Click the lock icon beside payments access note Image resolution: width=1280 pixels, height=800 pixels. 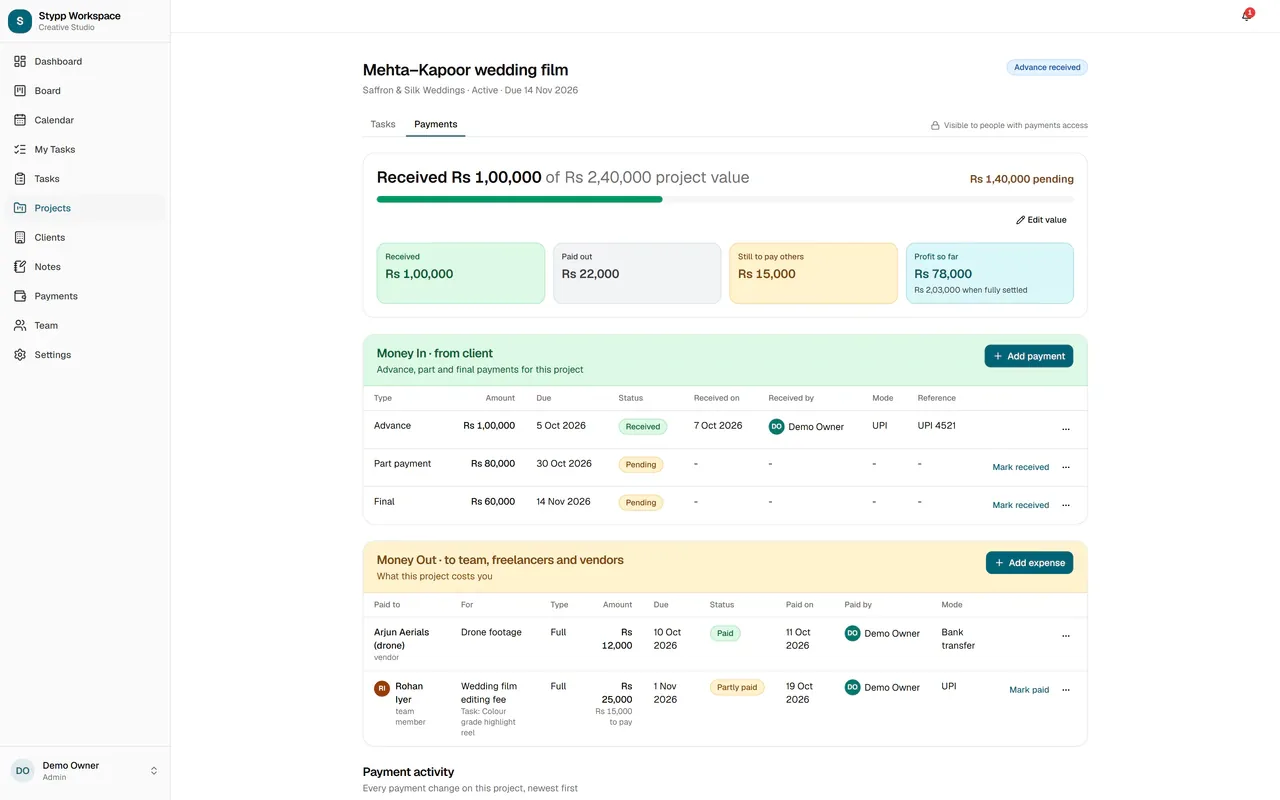click(935, 126)
